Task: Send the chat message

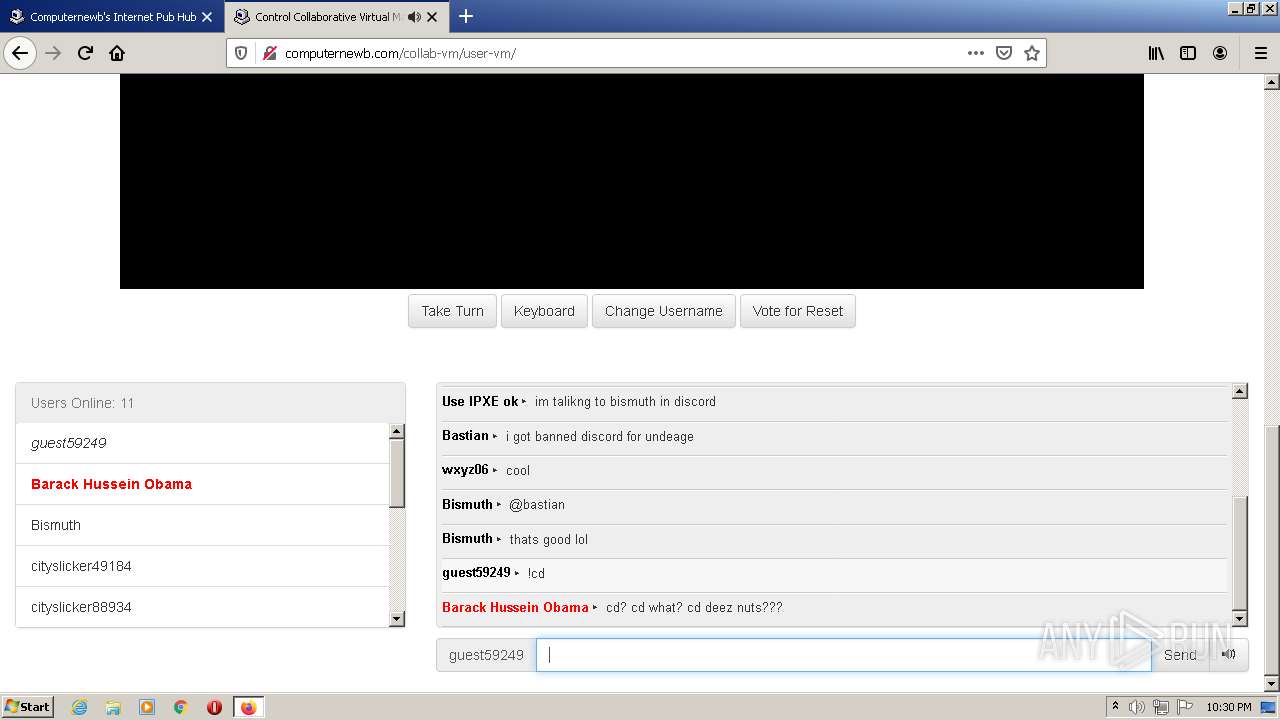Action: click(1180, 655)
